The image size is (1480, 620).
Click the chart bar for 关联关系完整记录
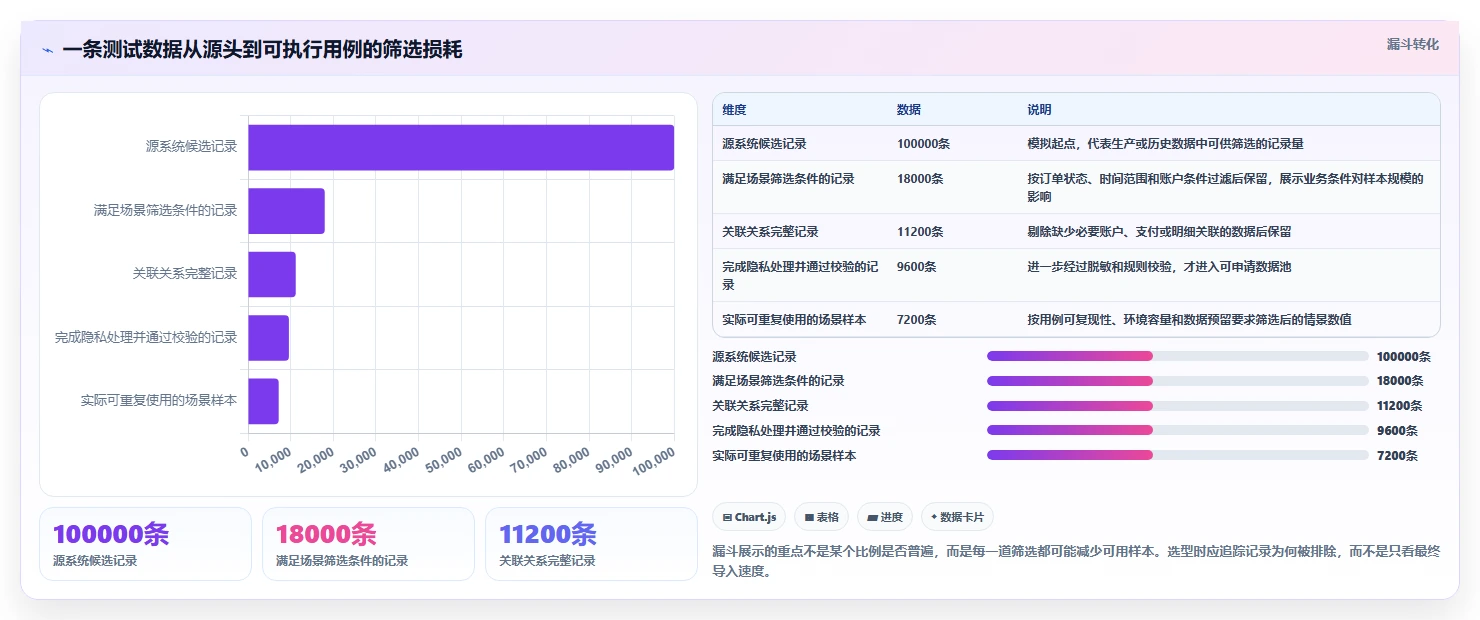coord(272,274)
